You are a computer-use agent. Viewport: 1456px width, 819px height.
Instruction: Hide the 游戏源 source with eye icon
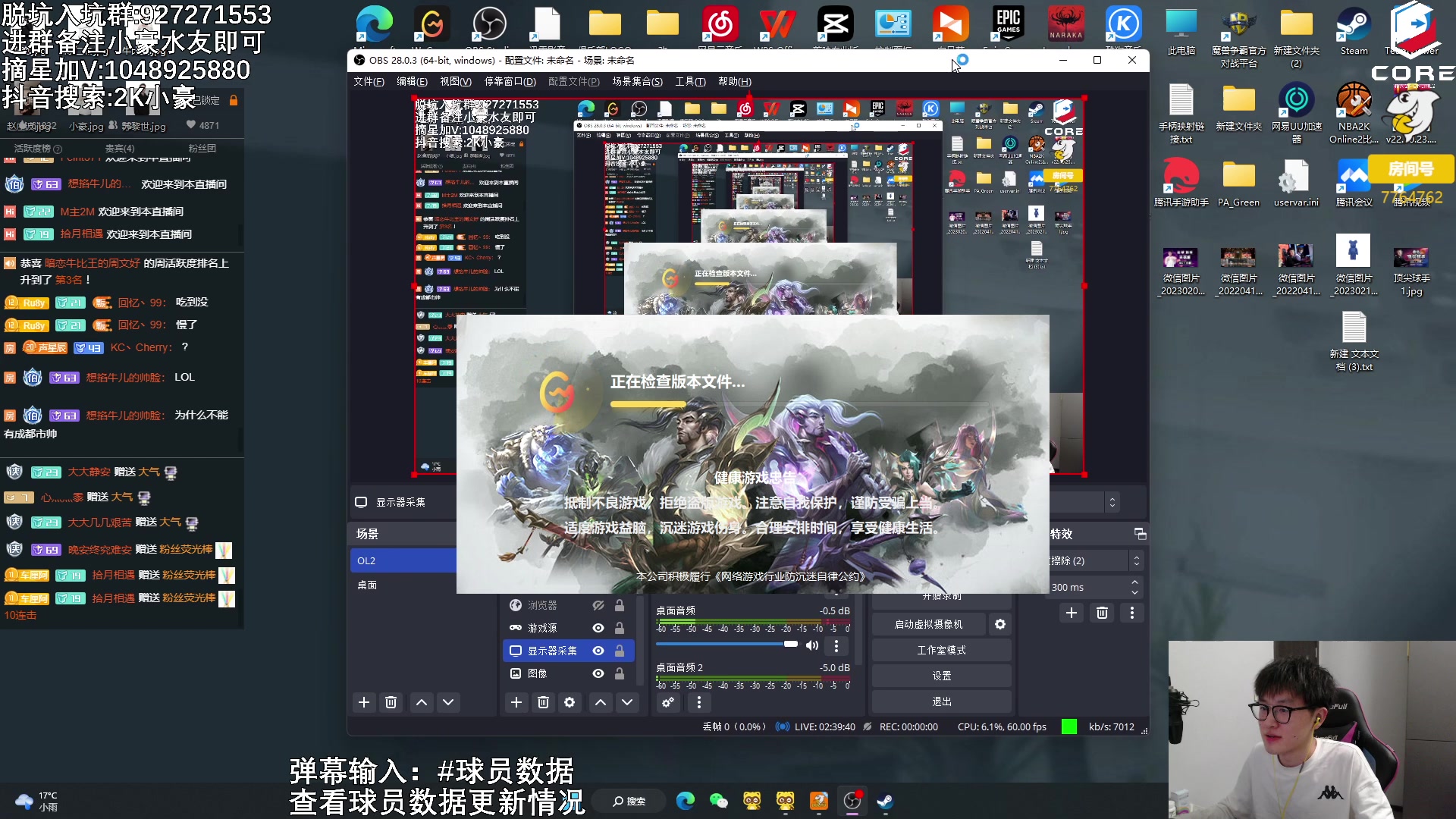point(598,628)
